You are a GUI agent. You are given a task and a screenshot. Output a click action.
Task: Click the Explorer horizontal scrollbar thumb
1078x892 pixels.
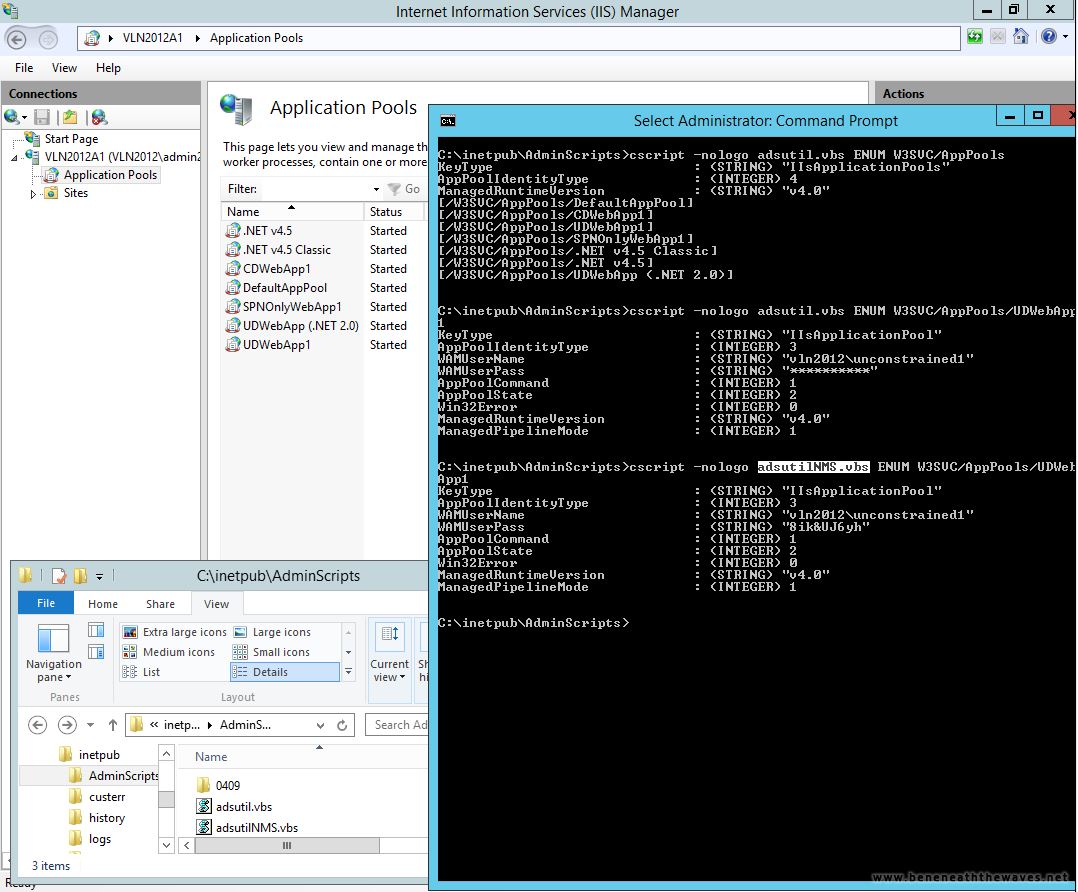(287, 845)
